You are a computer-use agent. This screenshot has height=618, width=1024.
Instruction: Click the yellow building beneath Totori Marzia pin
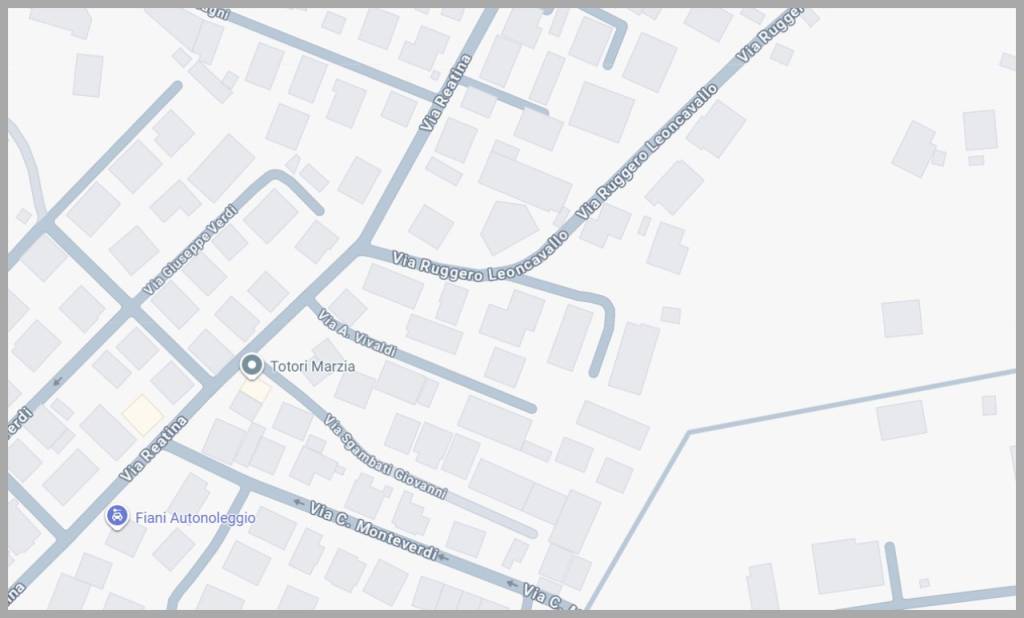click(256, 390)
